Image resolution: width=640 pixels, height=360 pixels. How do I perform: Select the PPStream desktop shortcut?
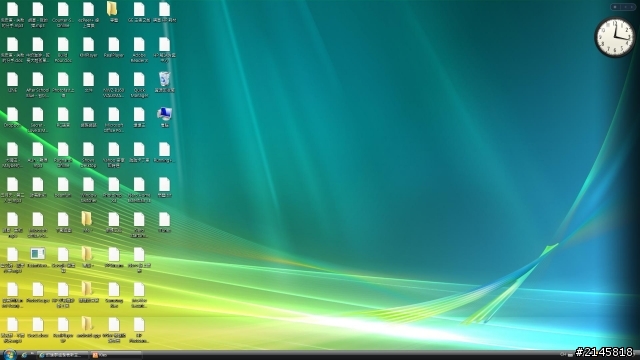113,258
